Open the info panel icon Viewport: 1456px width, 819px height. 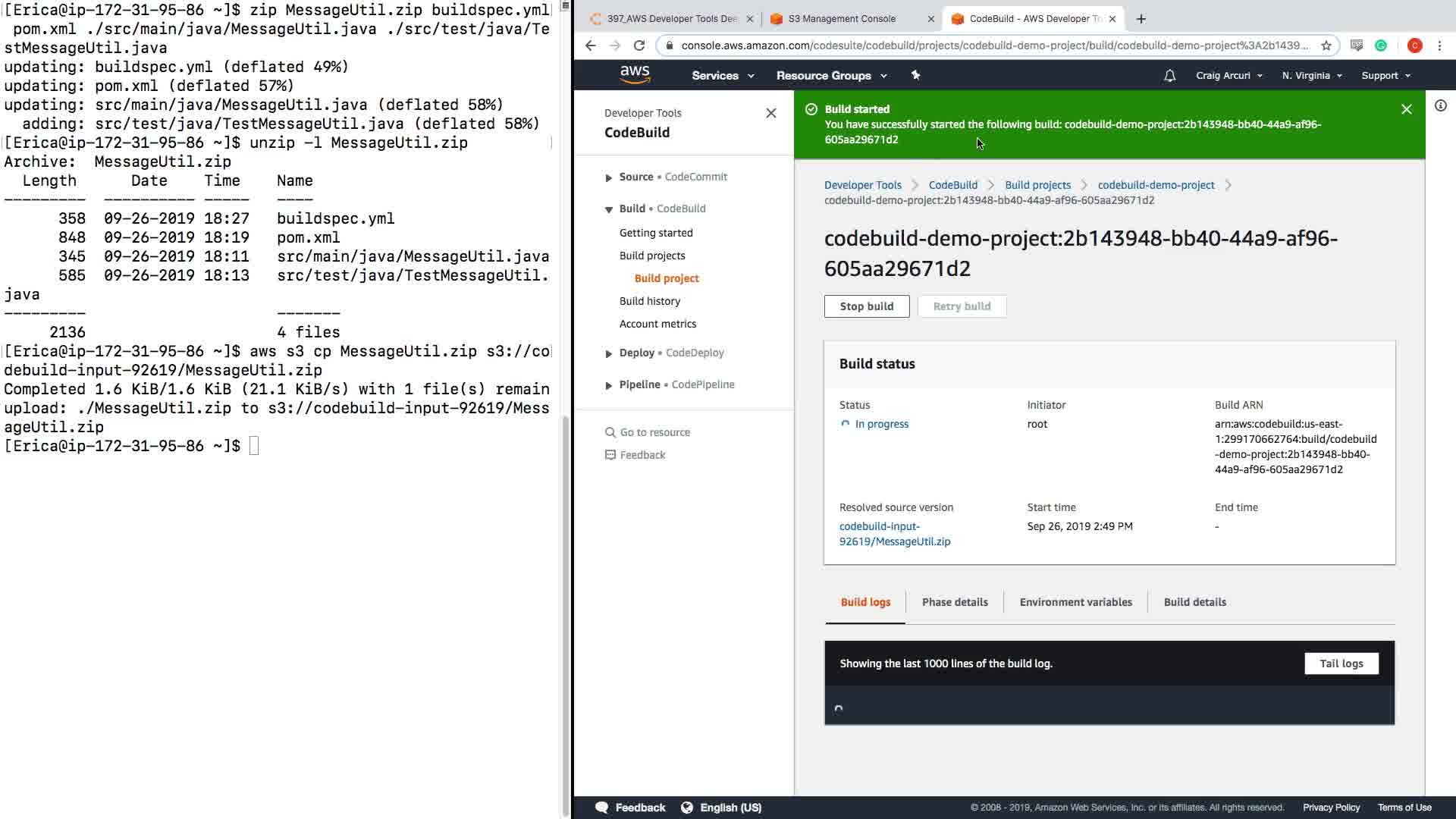(x=1440, y=106)
